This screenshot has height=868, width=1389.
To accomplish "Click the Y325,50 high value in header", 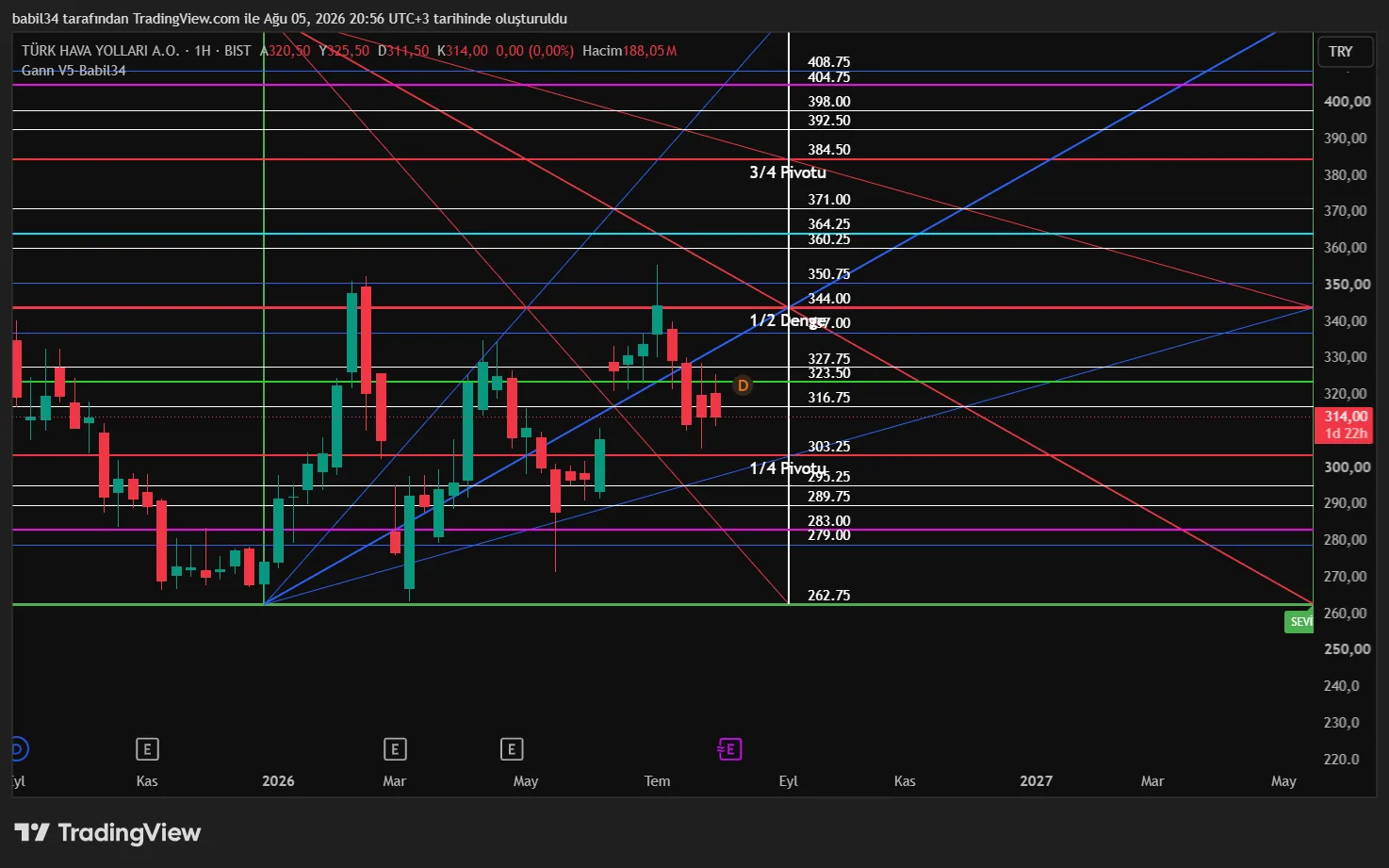I will [345, 51].
